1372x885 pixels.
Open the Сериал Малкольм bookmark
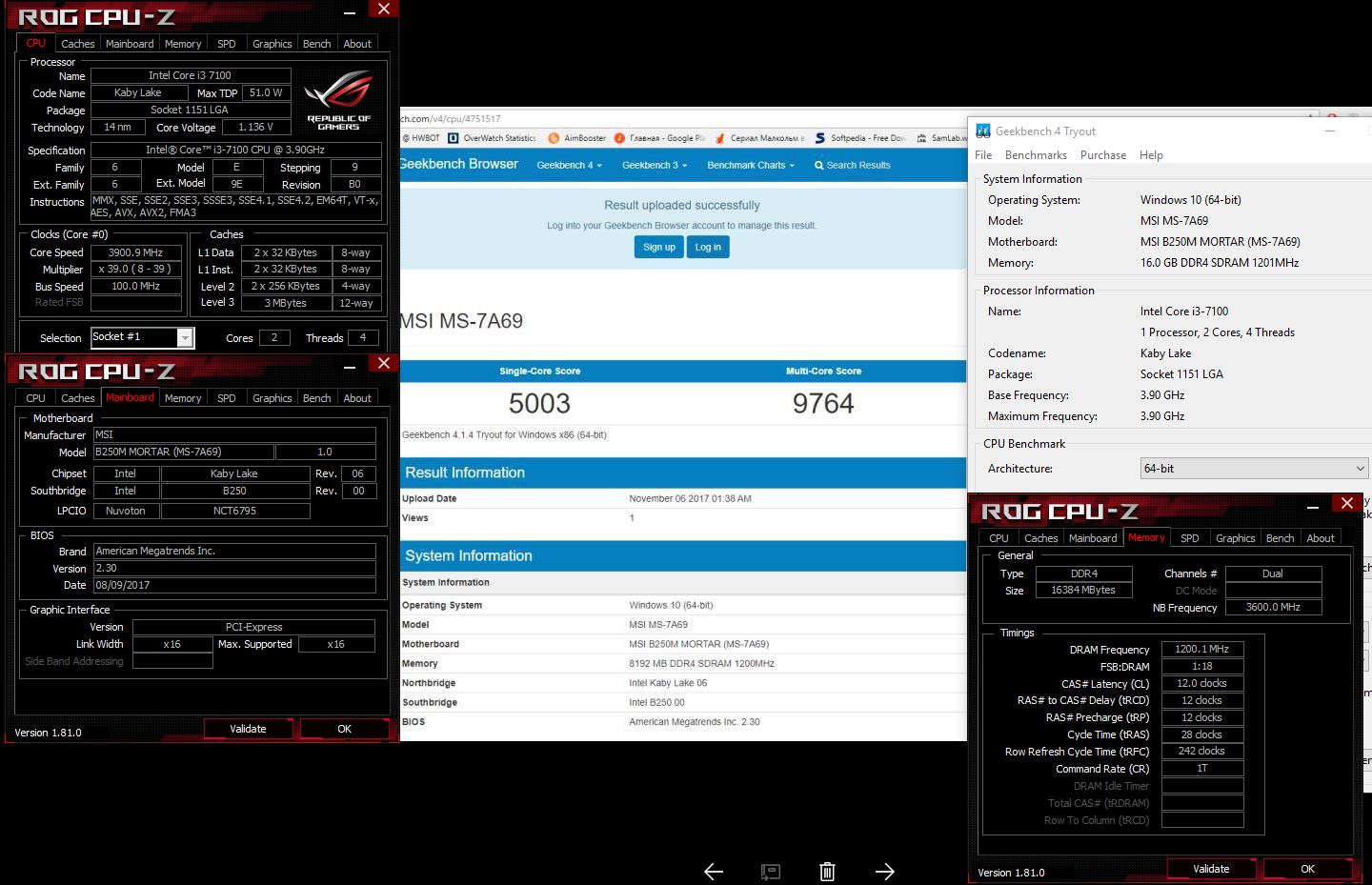point(759,138)
